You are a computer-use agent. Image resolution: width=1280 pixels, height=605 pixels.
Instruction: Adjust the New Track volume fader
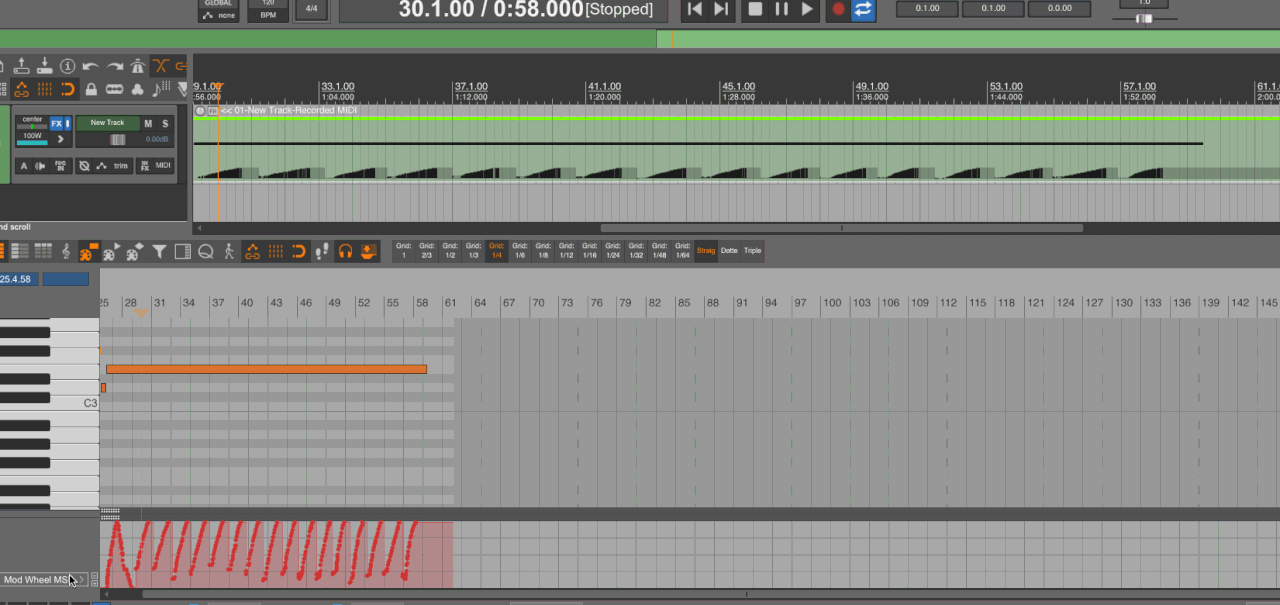pos(117,139)
